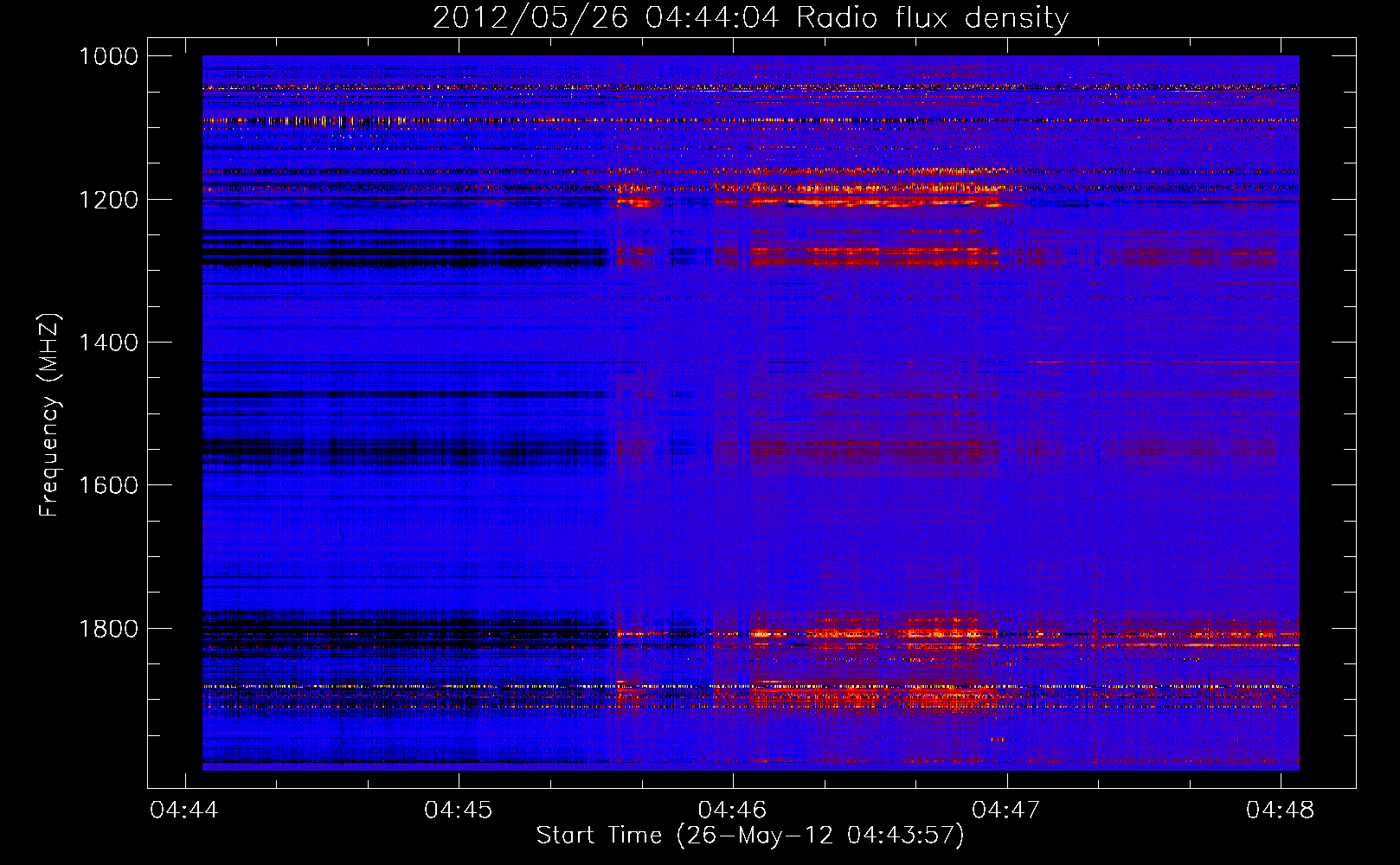Click the 04:45 time tick label
Viewport: 1400px width, 865px height.
click(x=459, y=810)
